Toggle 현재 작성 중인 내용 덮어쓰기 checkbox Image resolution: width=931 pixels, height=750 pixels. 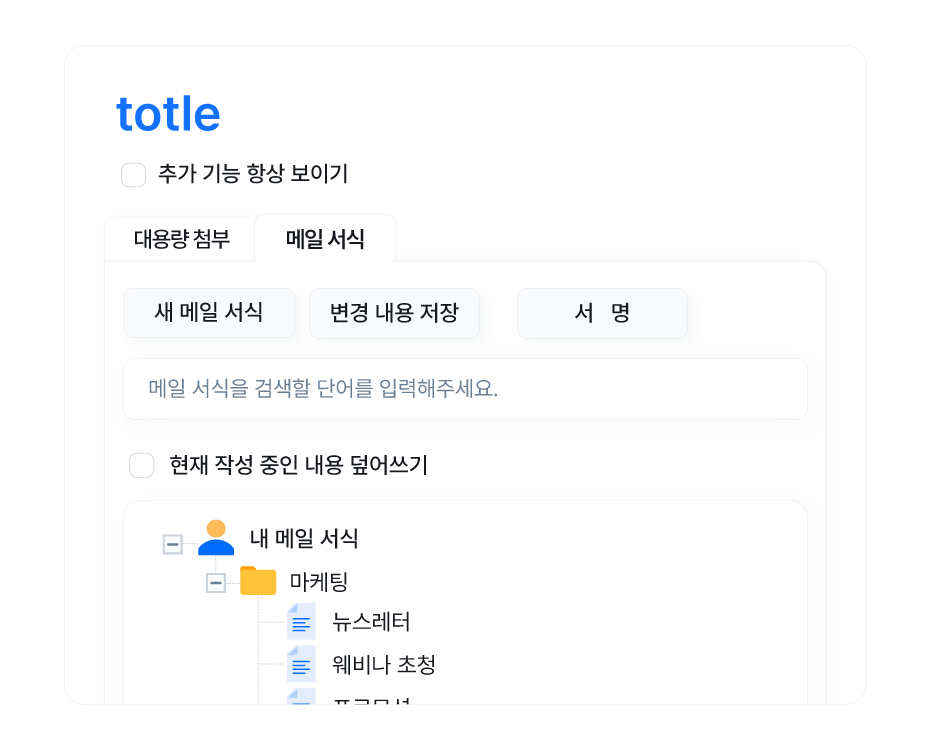pyautogui.click(x=142, y=465)
